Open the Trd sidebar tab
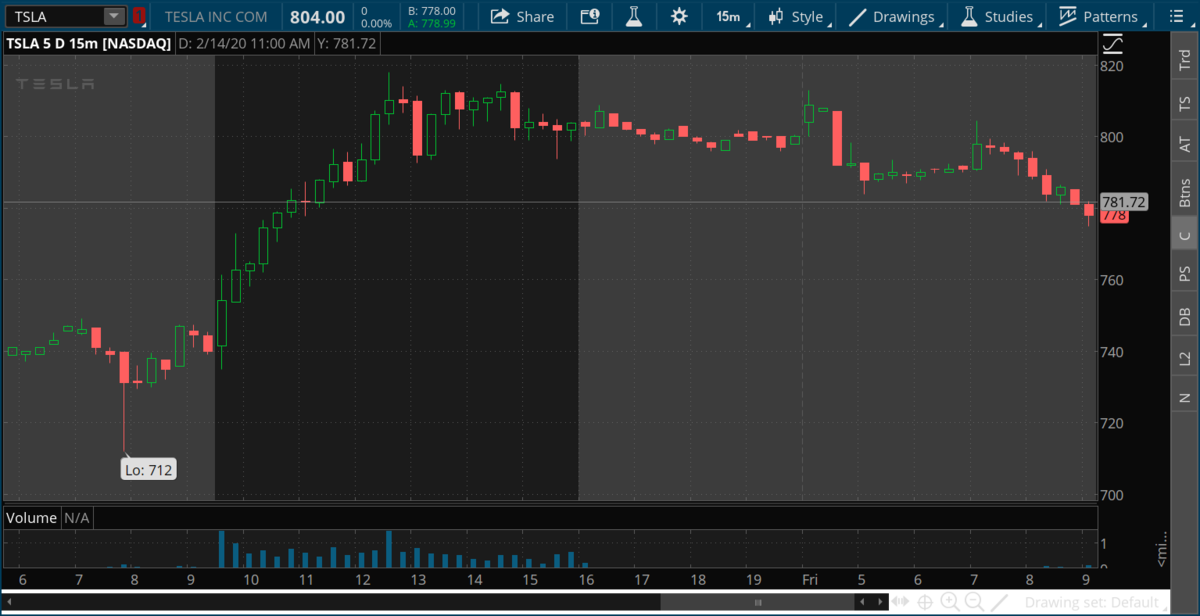Screen dimensions: 1200x616 1185,59
